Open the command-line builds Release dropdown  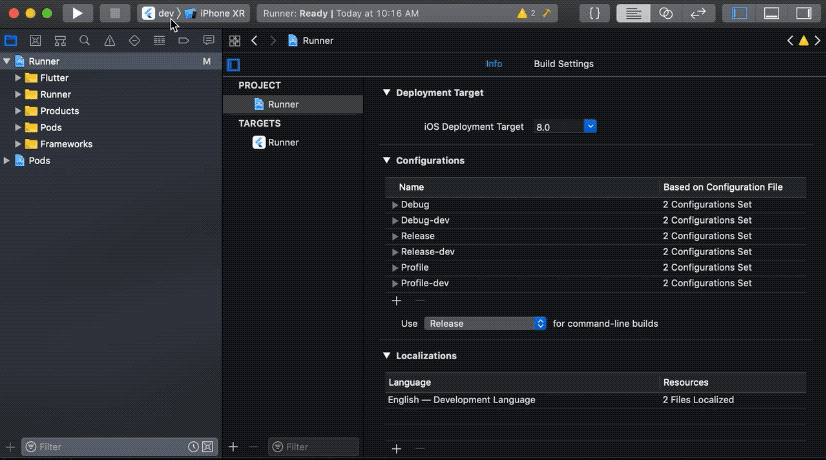coord(485,324)
